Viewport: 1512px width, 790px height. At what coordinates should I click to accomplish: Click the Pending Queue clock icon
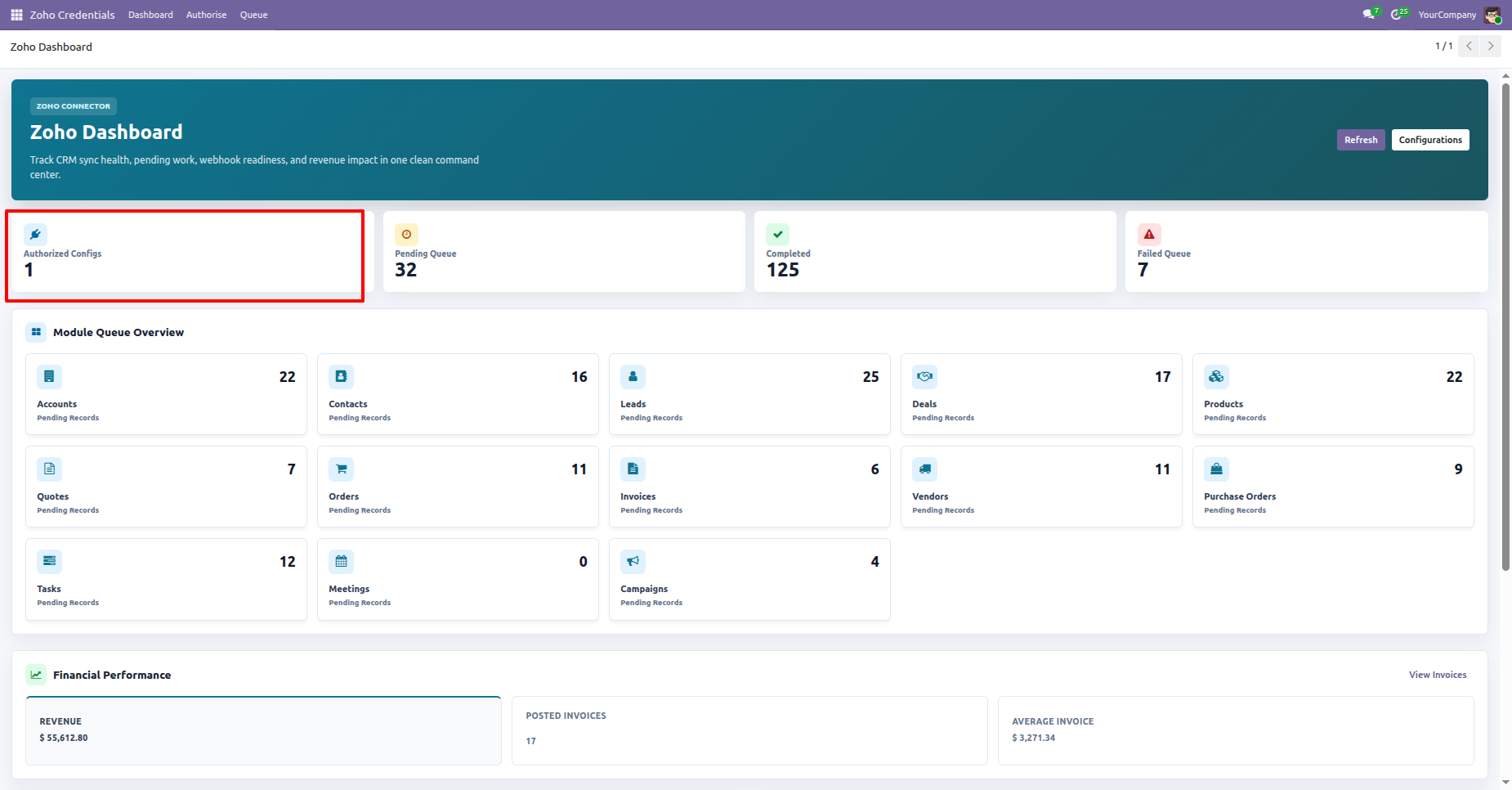coord(406,235)
